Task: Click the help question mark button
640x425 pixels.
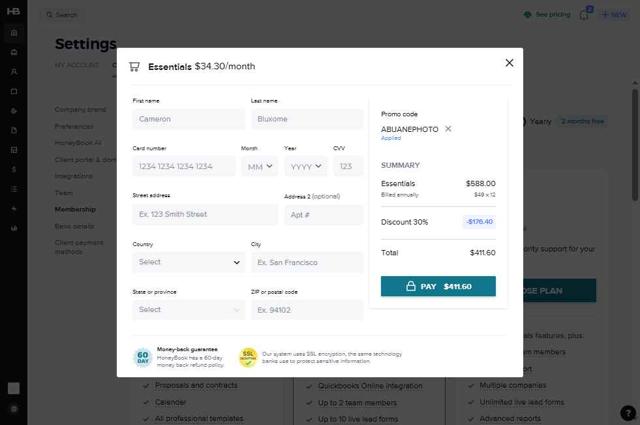Action: [627, 413]
